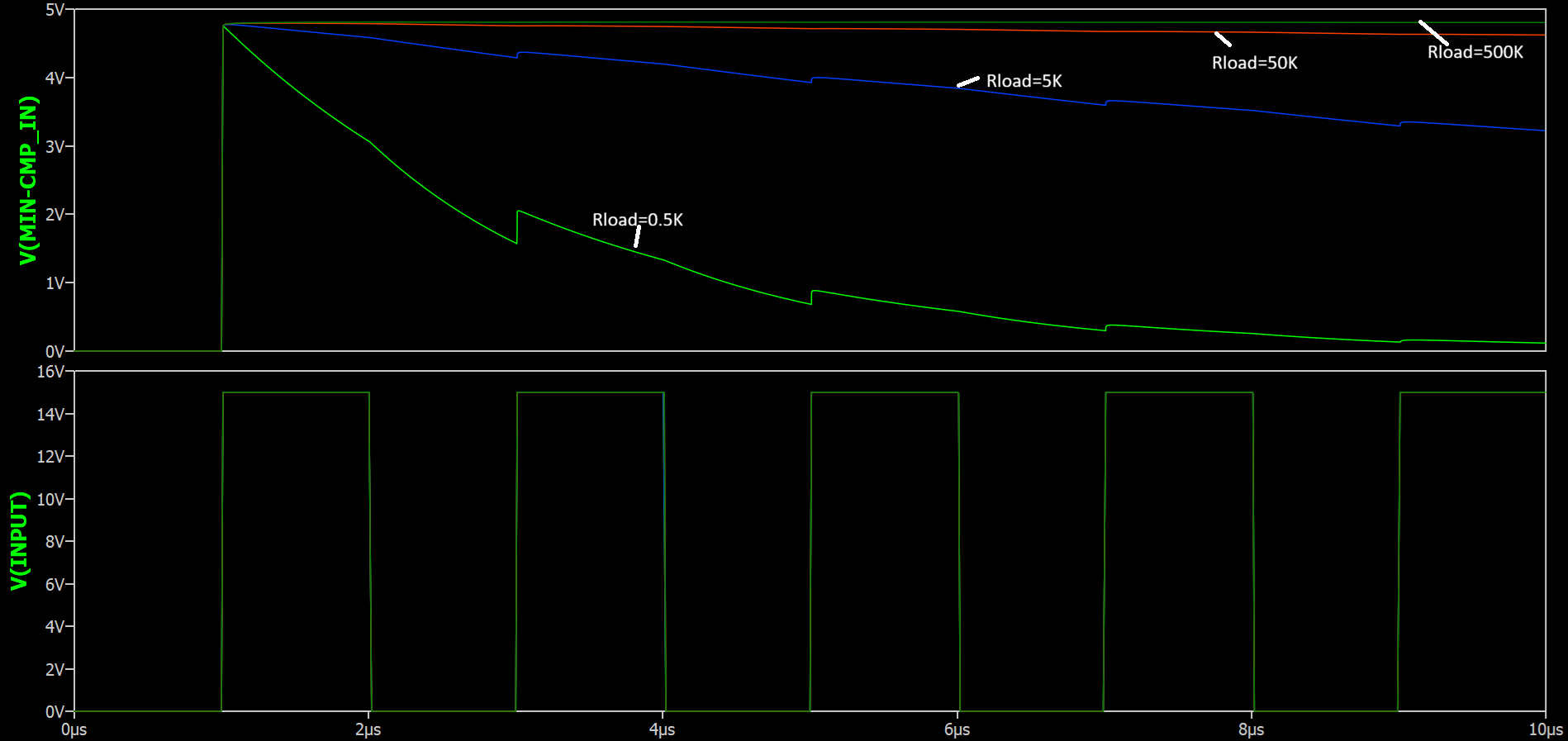Click the 6V tick on lower axis
This screenshot has height=741, width=1568.
click(x=54, y=584)
